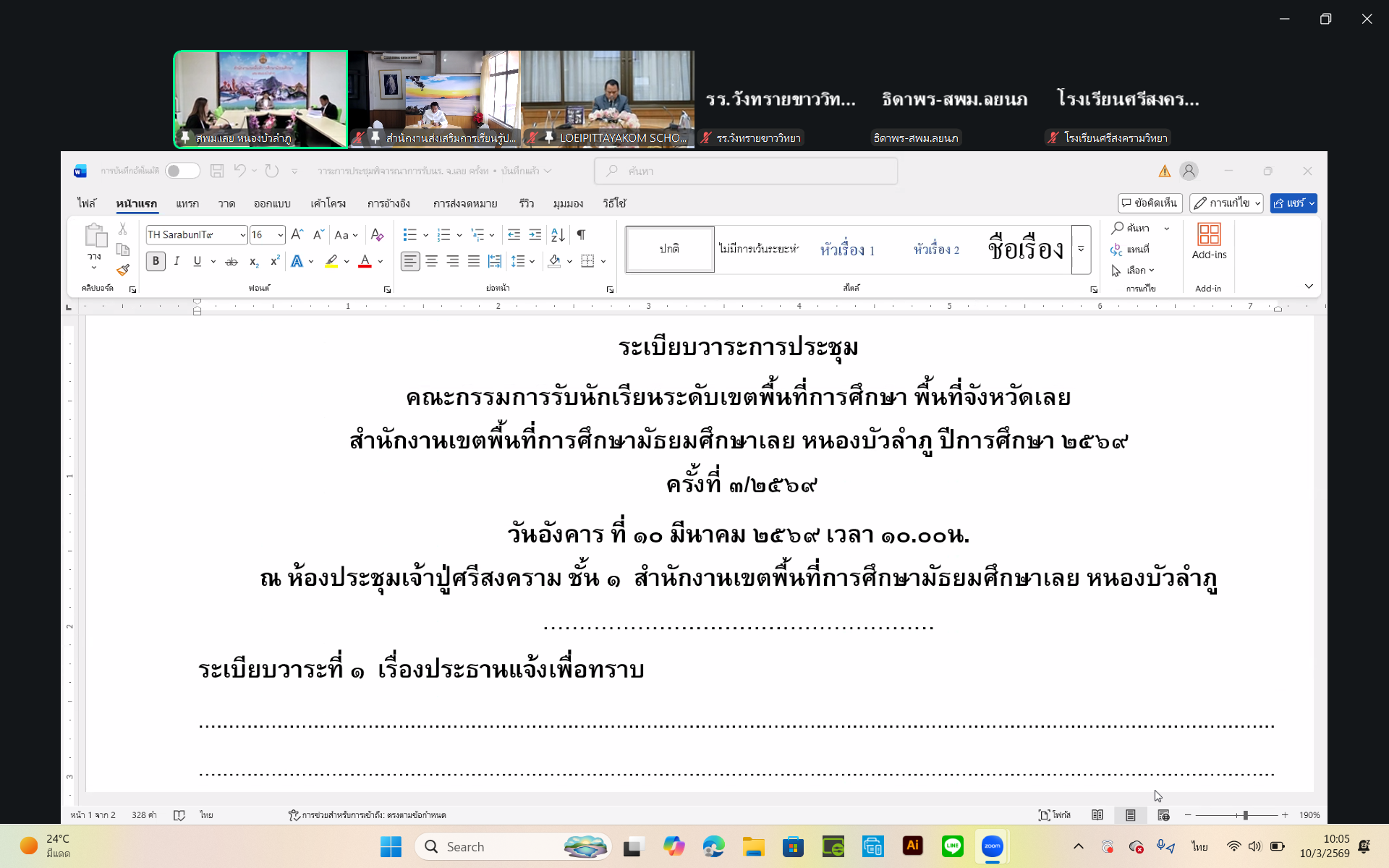Screen dimensions: 1389x868
Task: Click the strikethrough text icon
Action: tap(231, 261)
